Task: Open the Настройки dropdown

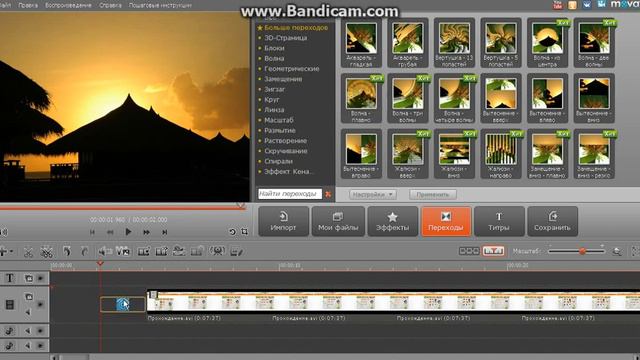Action: 373,195
